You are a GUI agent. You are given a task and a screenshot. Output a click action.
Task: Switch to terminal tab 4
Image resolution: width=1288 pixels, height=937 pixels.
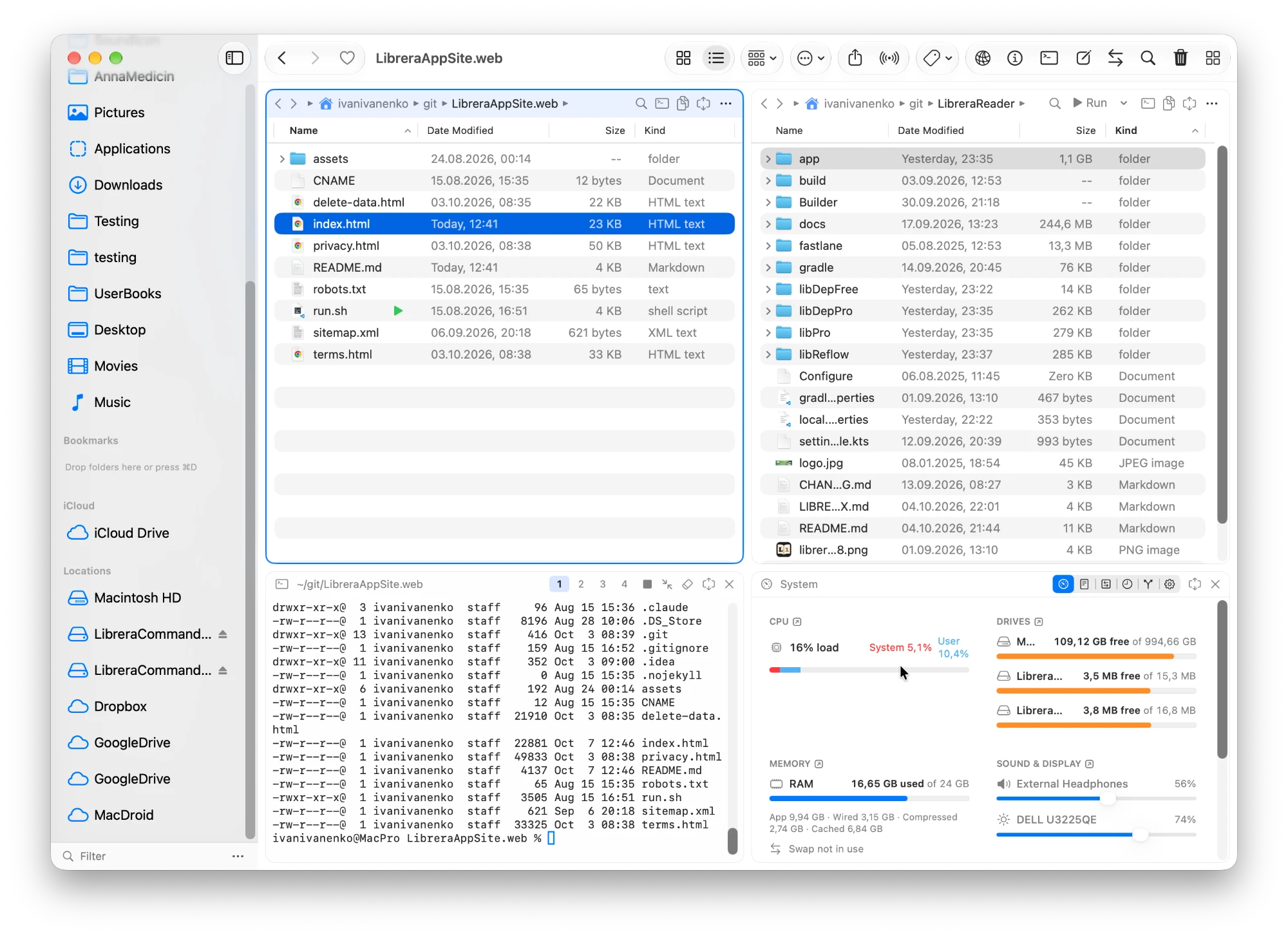pyautogui.click(x=624, y=584)
